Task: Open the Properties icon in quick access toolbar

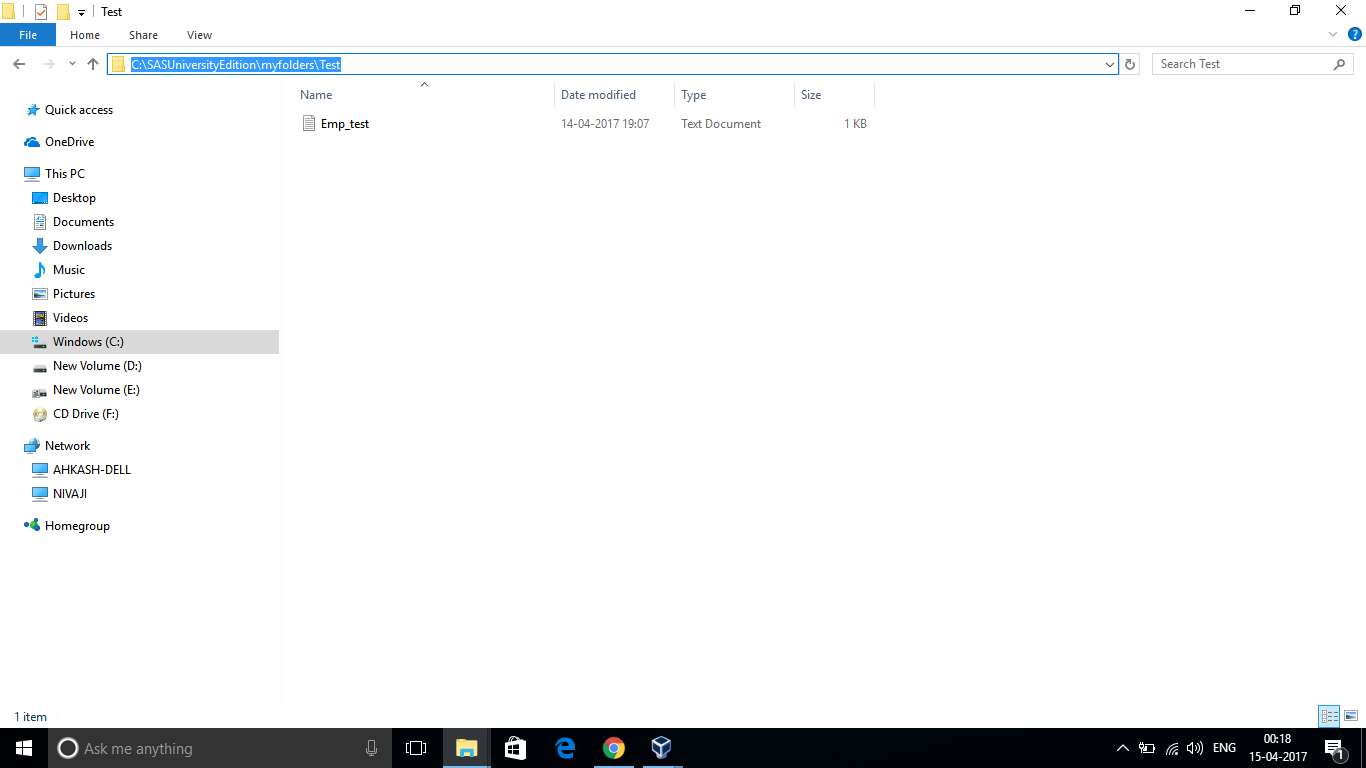Action: pos(40,11)
